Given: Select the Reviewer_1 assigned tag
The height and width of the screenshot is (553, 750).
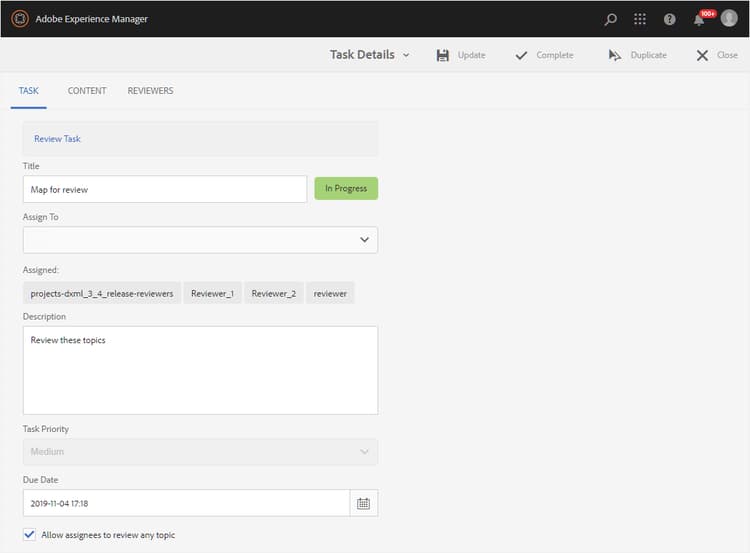Looking at the screenshot, I should click(x=212, y=293).
